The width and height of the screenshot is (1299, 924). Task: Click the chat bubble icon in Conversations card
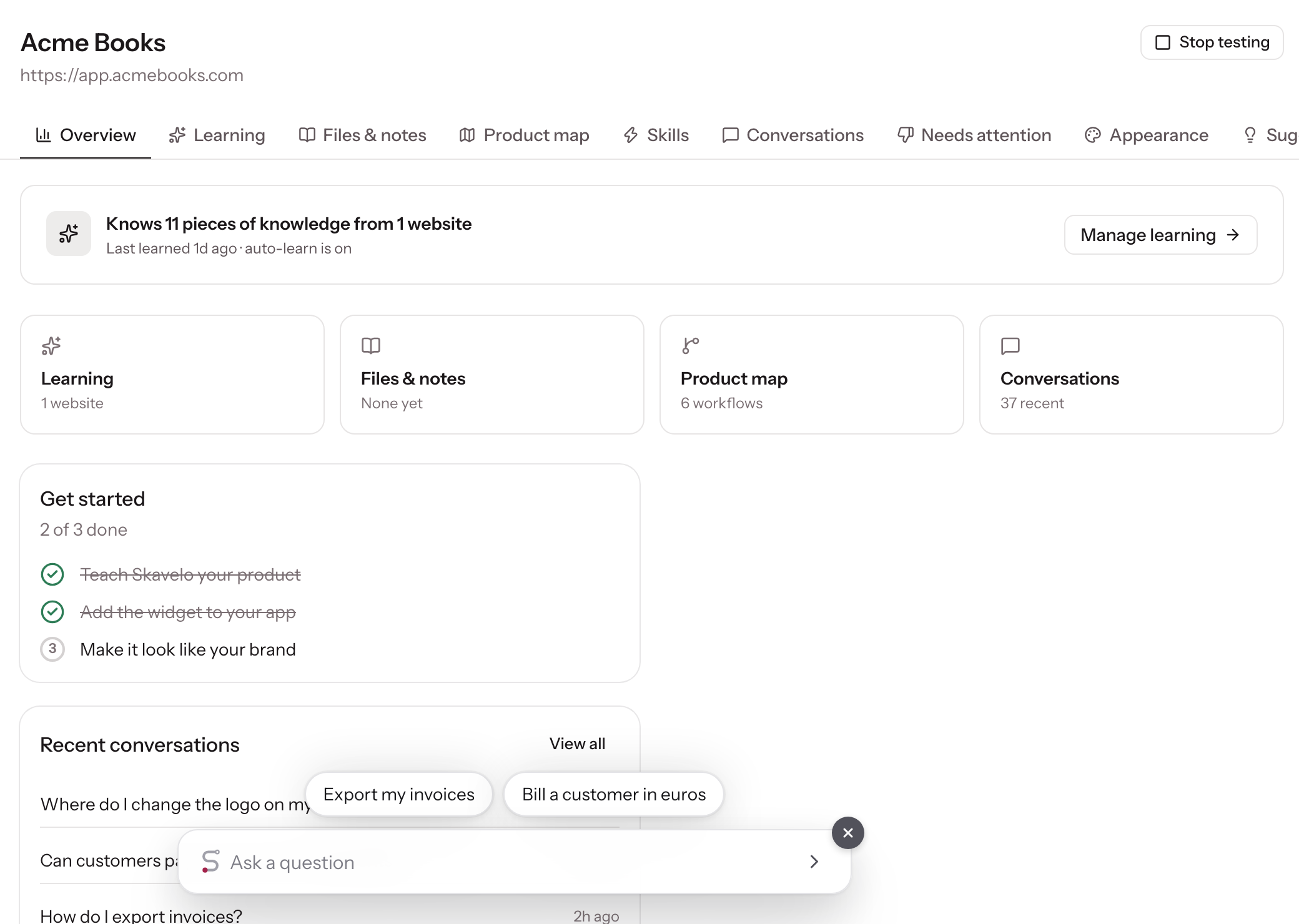(1010, 346)
